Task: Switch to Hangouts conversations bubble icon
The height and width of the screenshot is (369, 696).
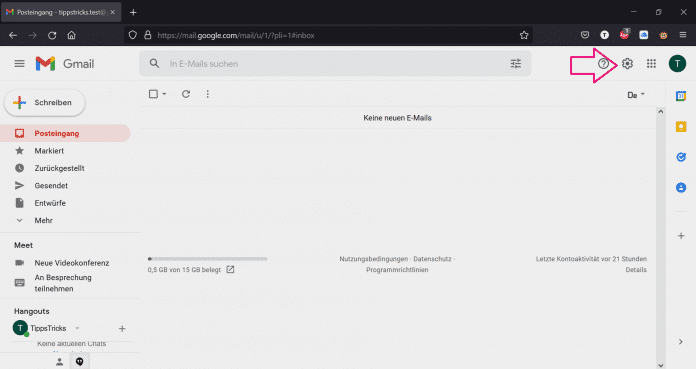Action: click(79, 362)
